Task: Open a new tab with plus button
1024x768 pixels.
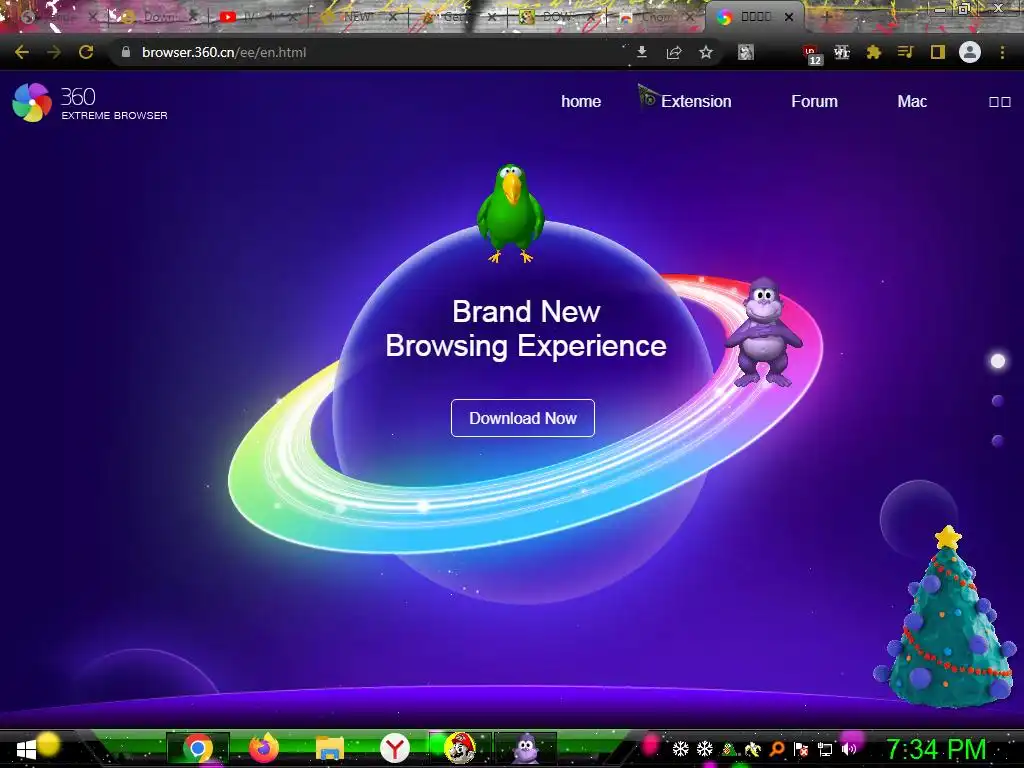Action: click(x=826, y=17)
